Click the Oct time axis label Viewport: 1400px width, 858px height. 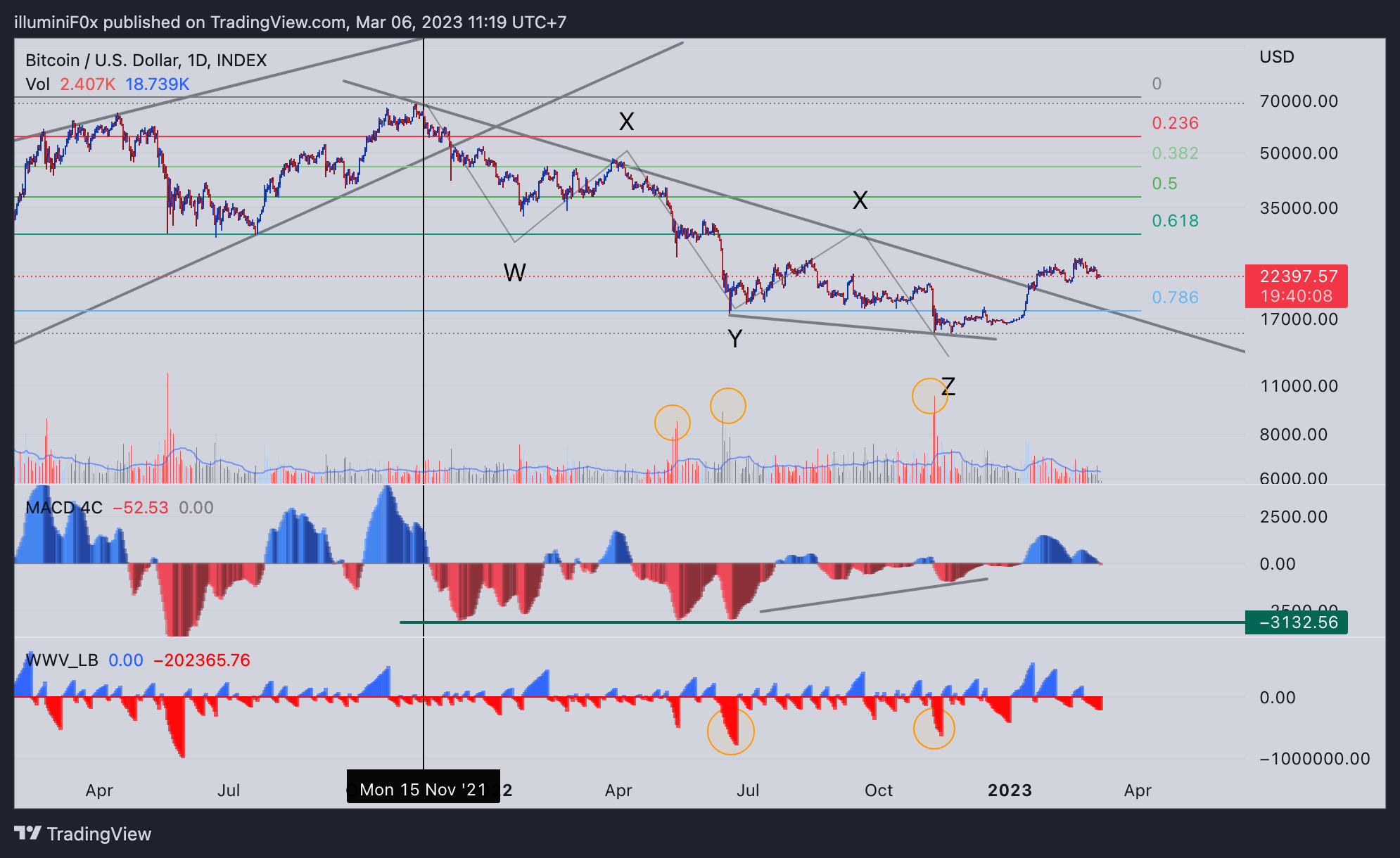click(x=879, y=790)
